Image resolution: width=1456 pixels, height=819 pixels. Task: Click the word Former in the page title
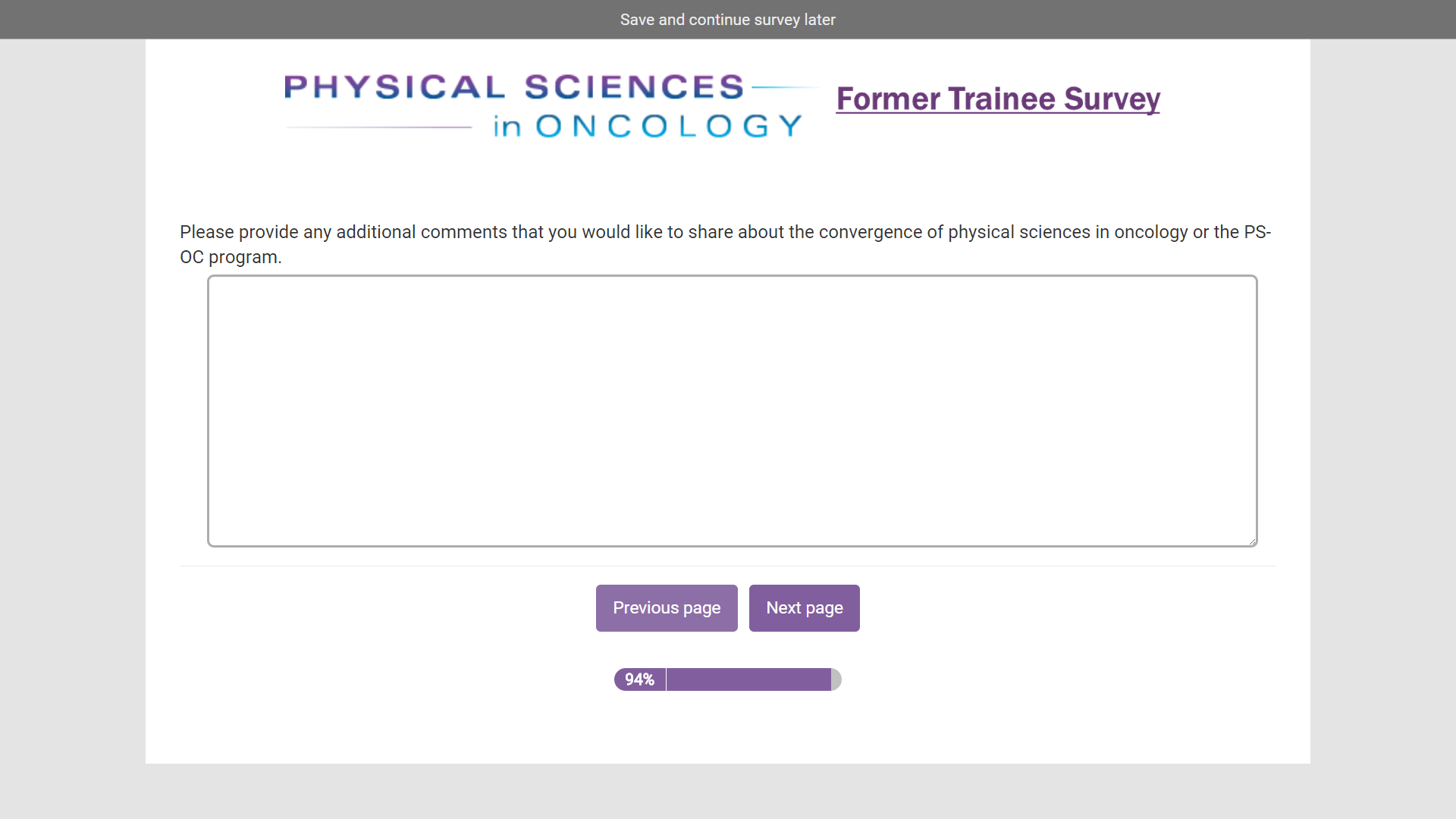click(888, 99)
